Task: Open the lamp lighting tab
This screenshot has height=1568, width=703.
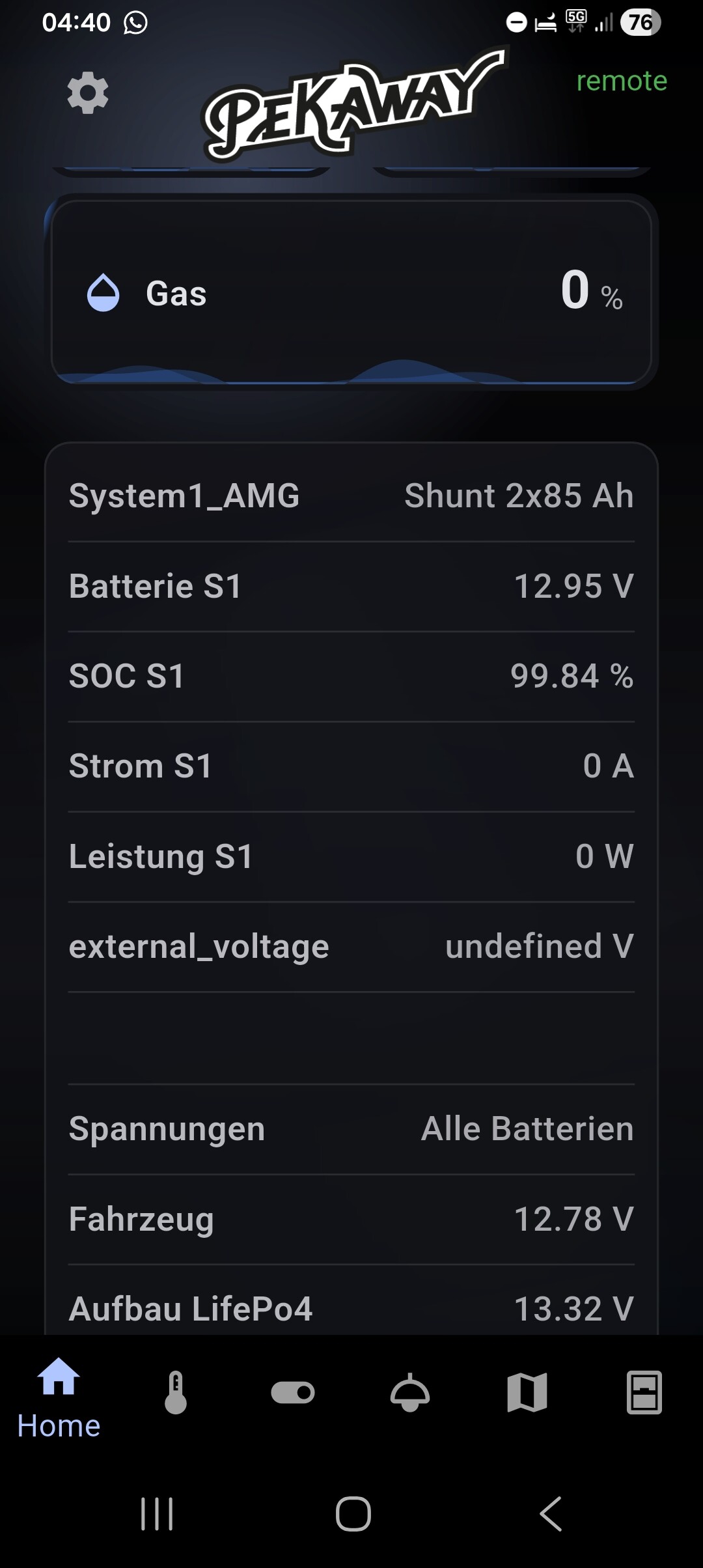Action: 410,1393
